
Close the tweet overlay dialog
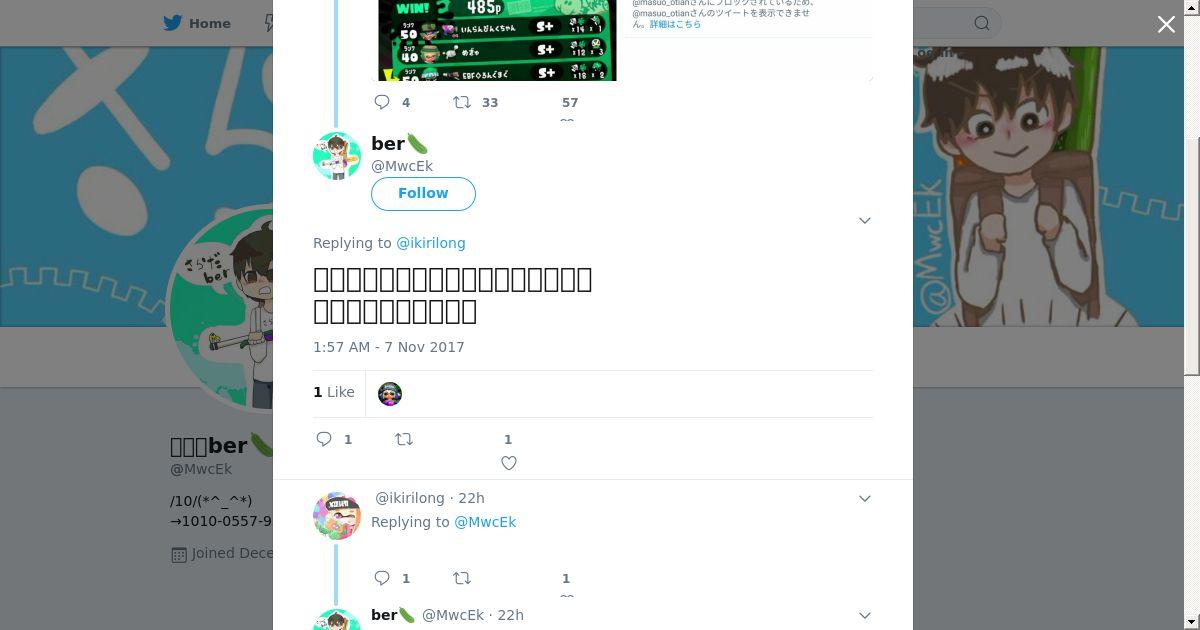(x=1166, y=24)
